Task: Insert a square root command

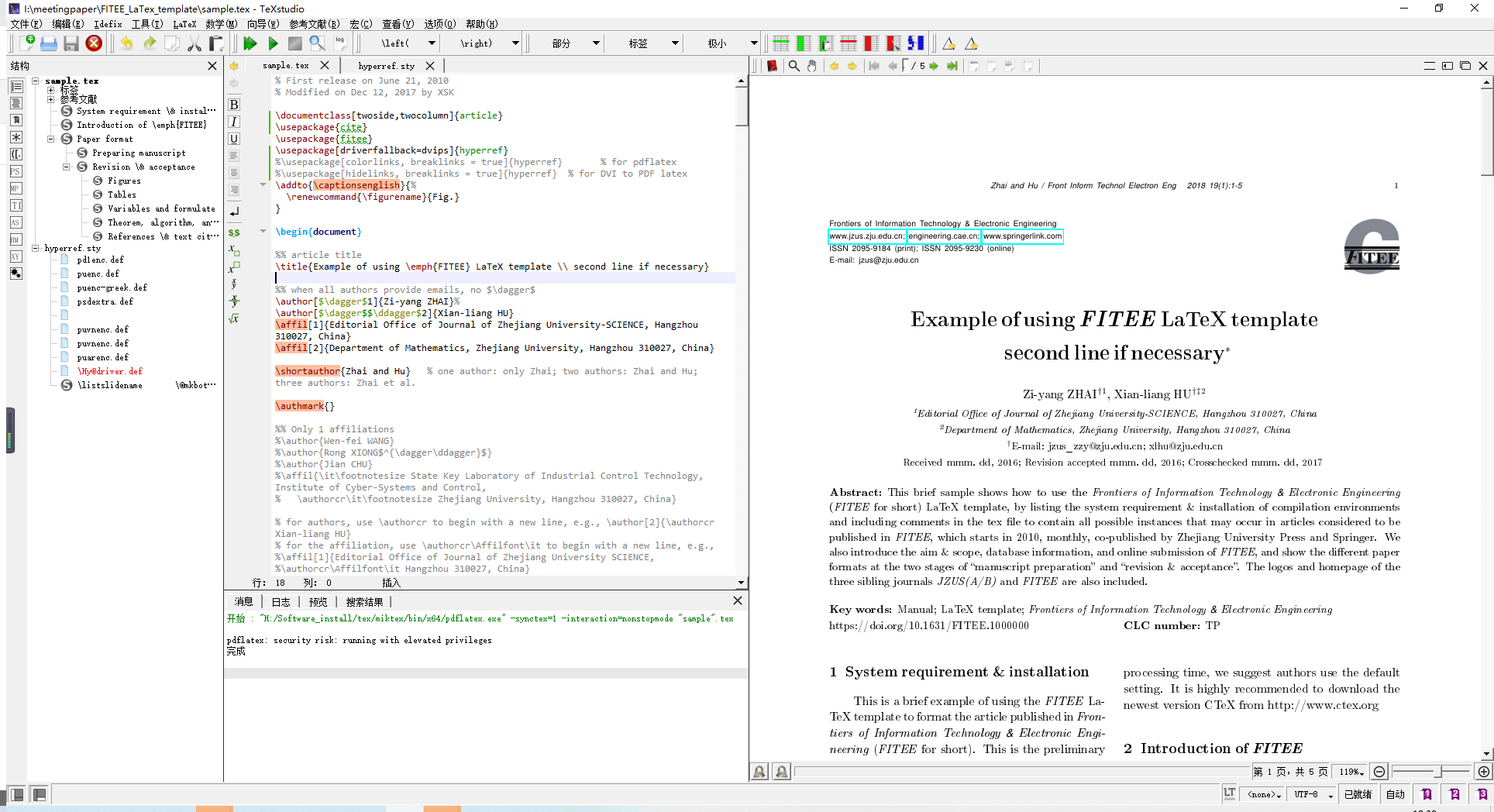Action: [x=233, y=318]
